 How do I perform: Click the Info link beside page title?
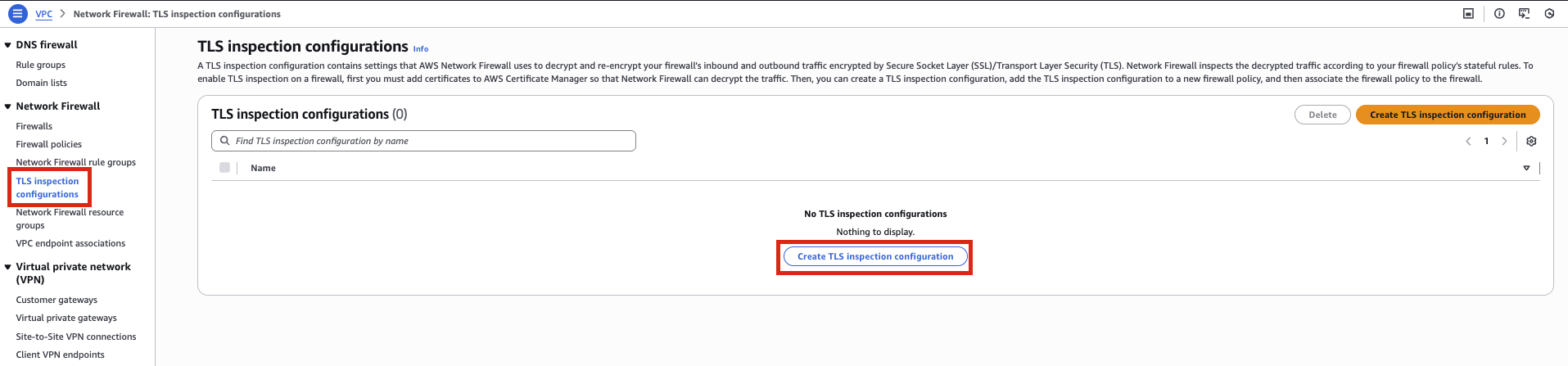[420, 49]
